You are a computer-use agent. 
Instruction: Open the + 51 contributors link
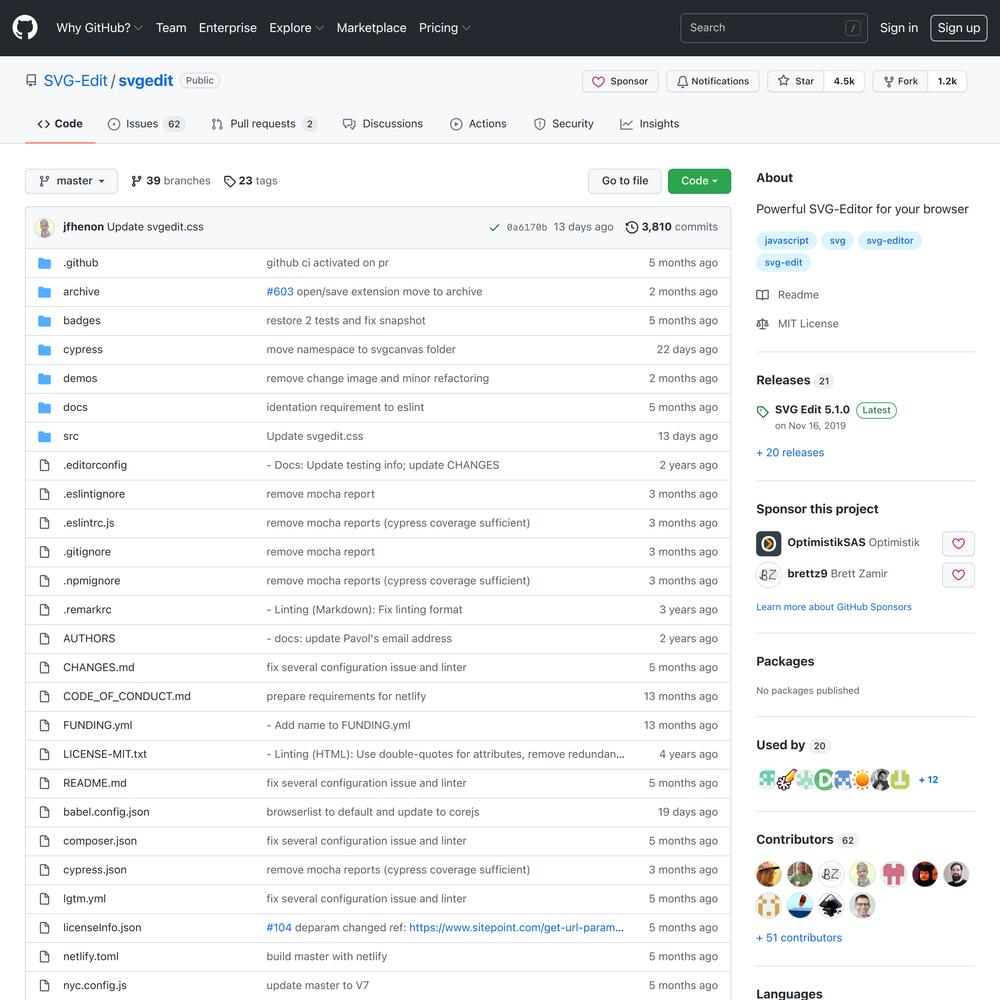tap(799, 938)
